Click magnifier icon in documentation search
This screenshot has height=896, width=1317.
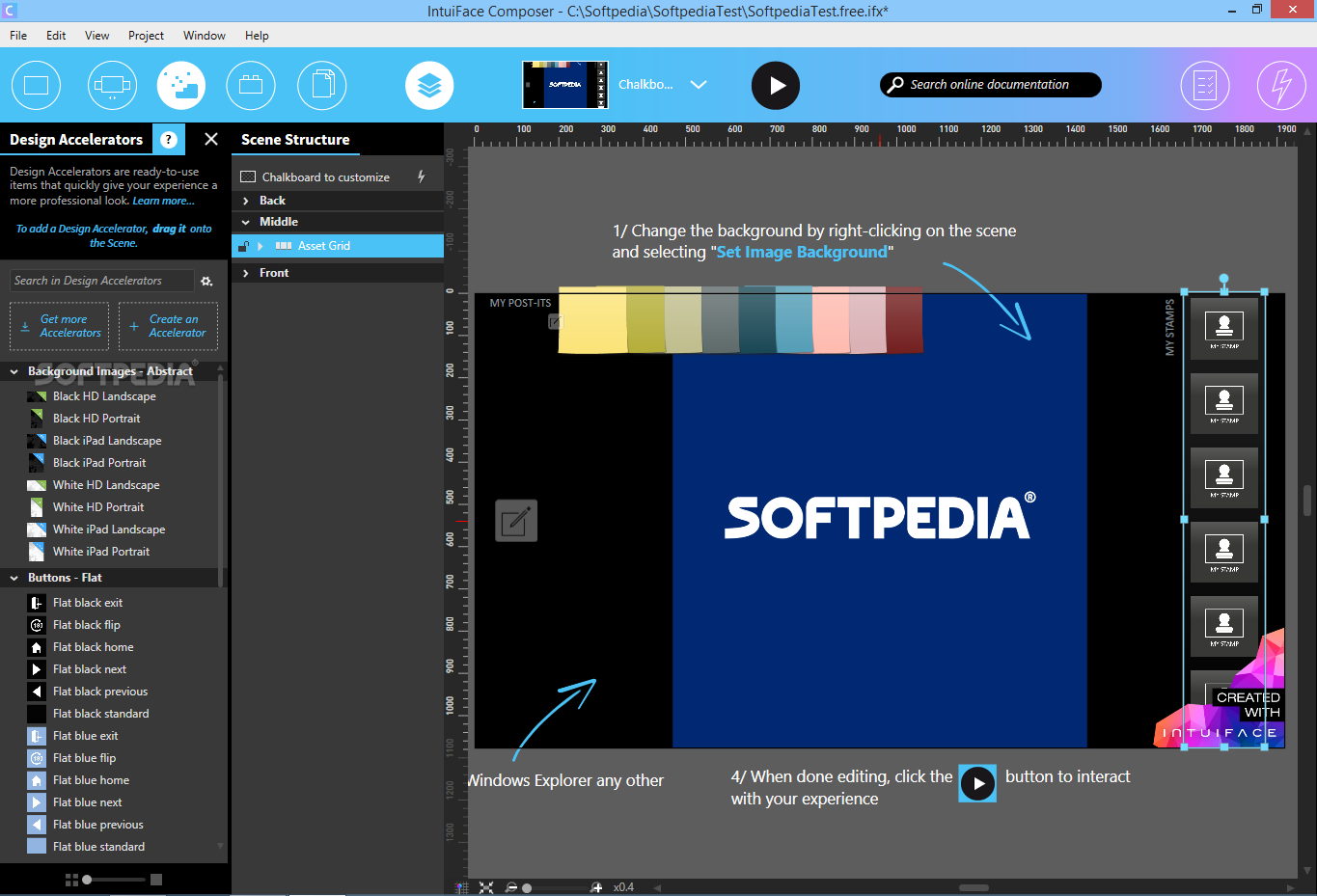pos(895,84)
